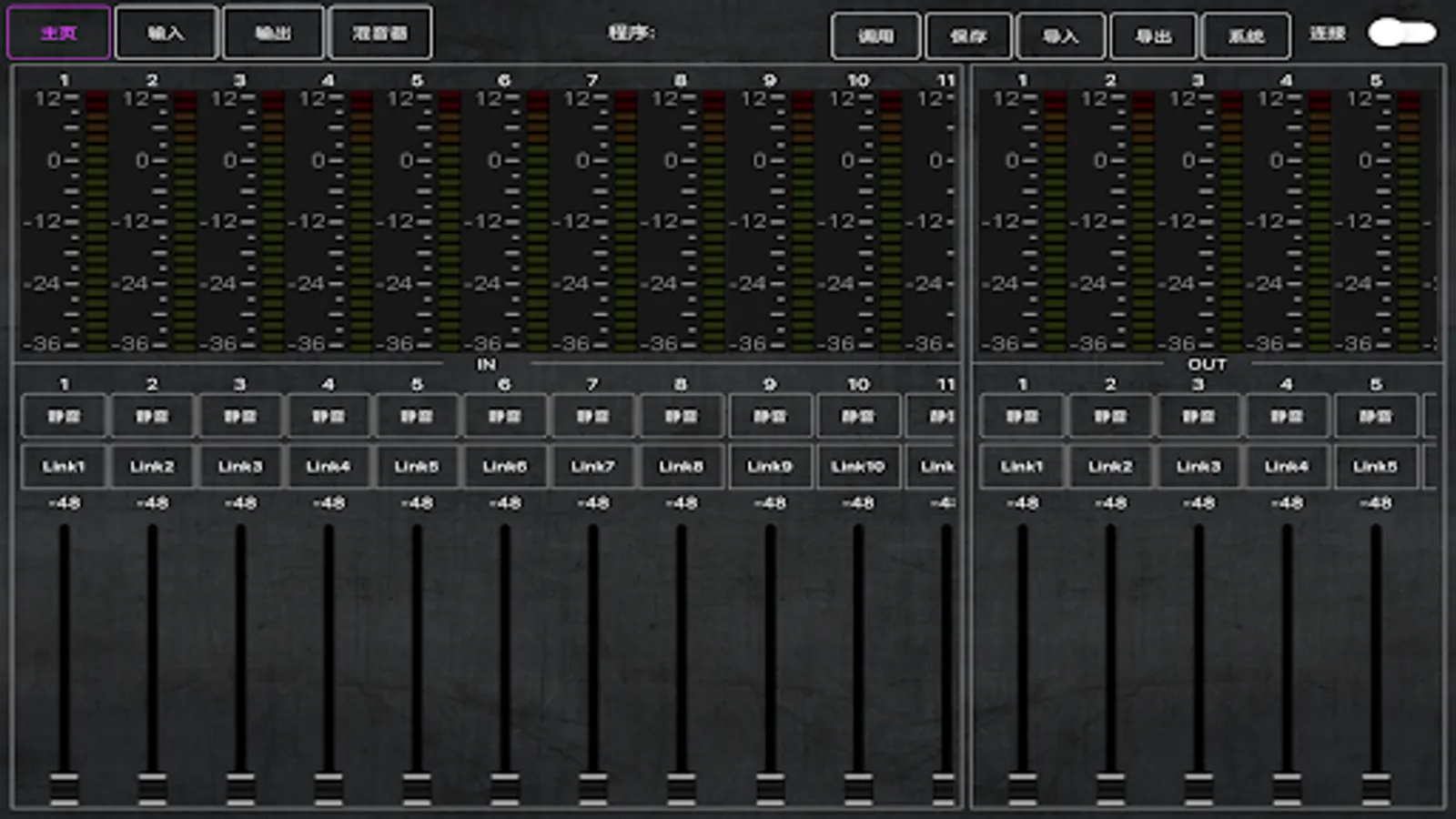Toggle the 连接 connection switch

1401,34
